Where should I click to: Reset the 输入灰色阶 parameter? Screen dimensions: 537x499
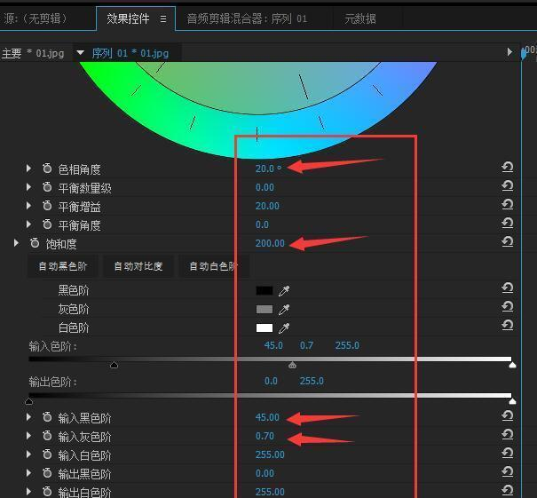pyautogui.click(x=507, y=434)
